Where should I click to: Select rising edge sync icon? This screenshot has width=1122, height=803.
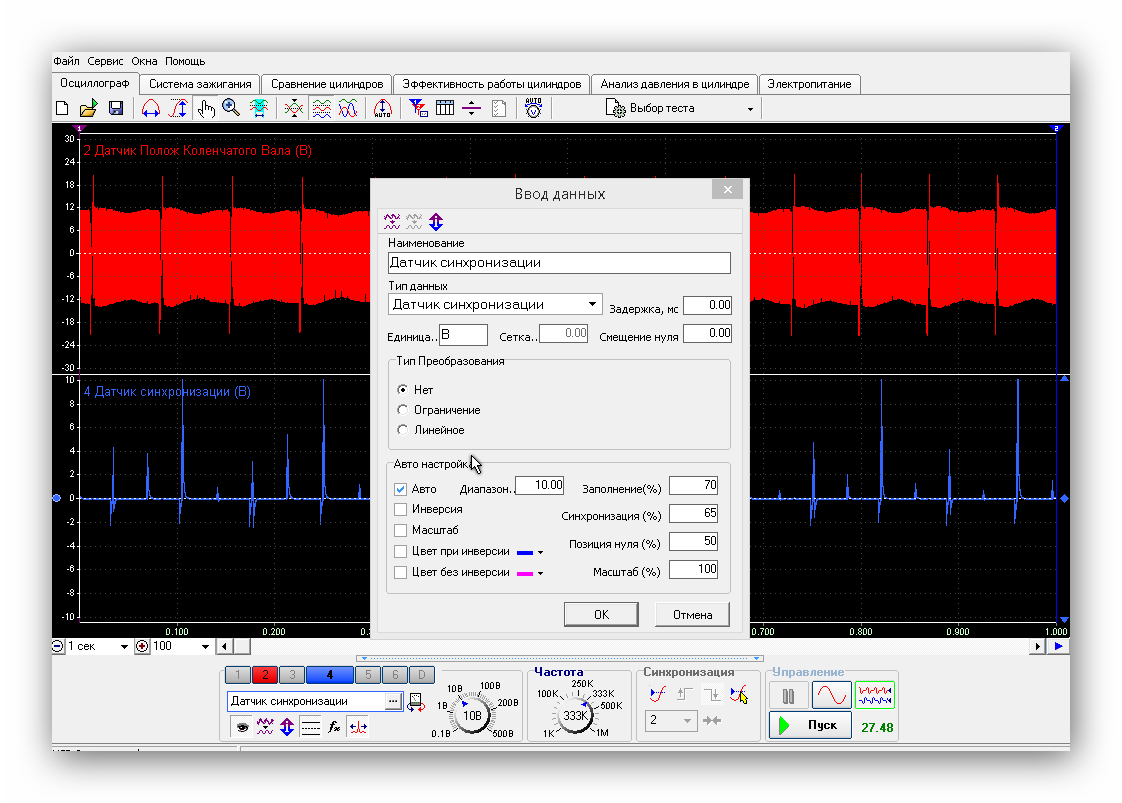tap(685, 694)
